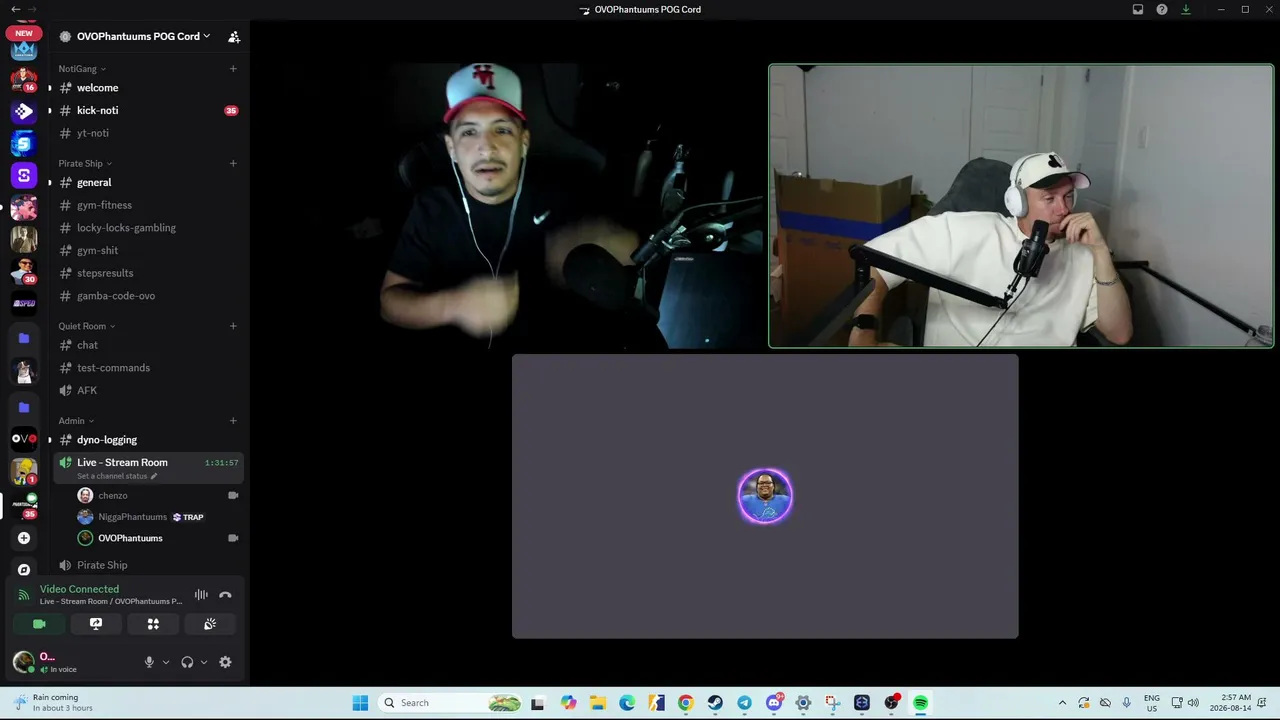Show hidden system tray icons

pyautogui.click(x=1062, y=703)
